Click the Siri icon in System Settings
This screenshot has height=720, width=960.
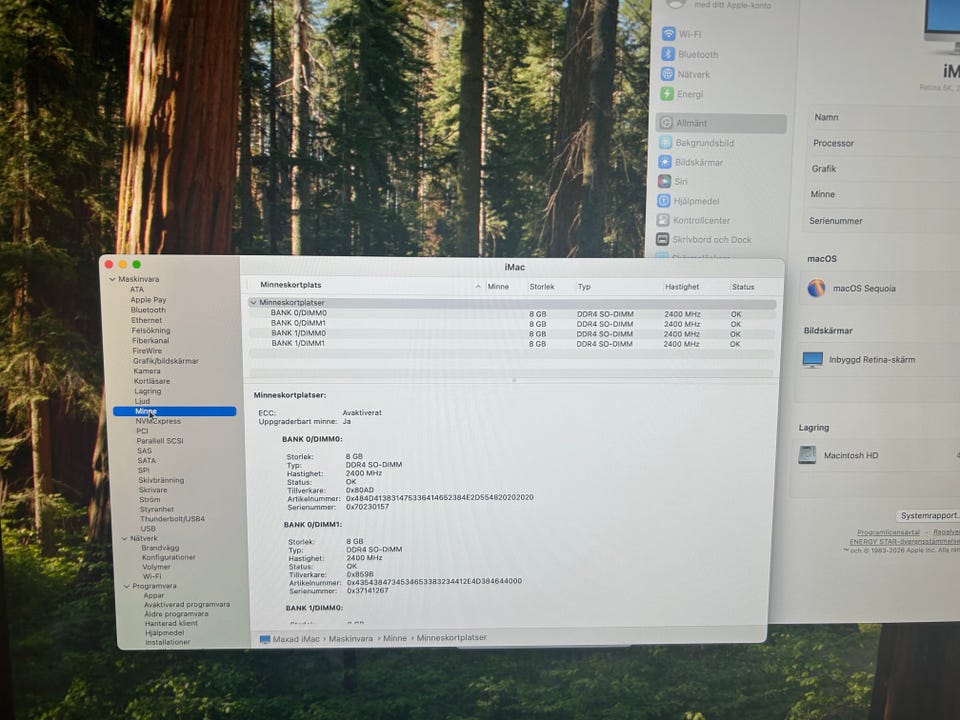[664, 181]
